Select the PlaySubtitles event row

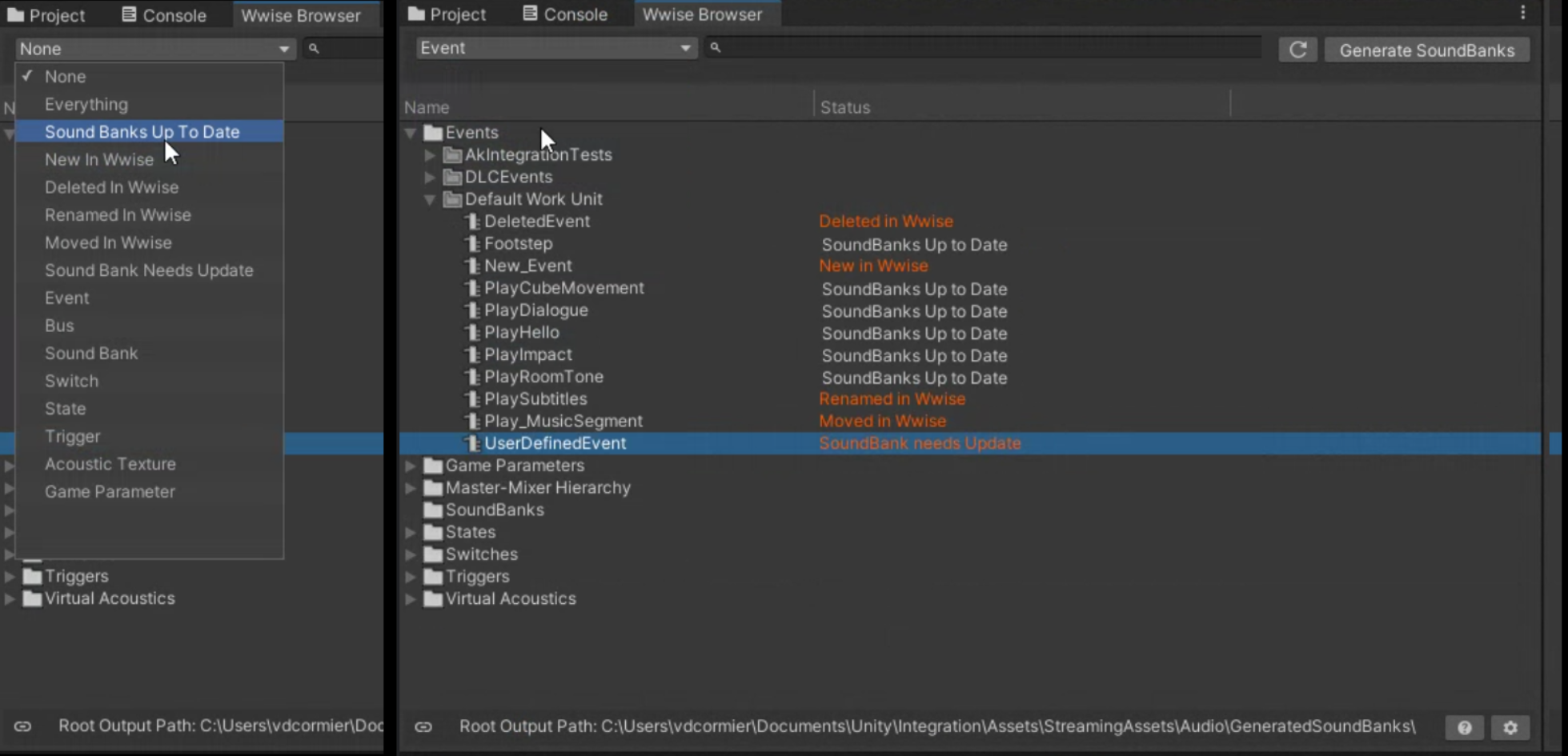click(535, 399)
